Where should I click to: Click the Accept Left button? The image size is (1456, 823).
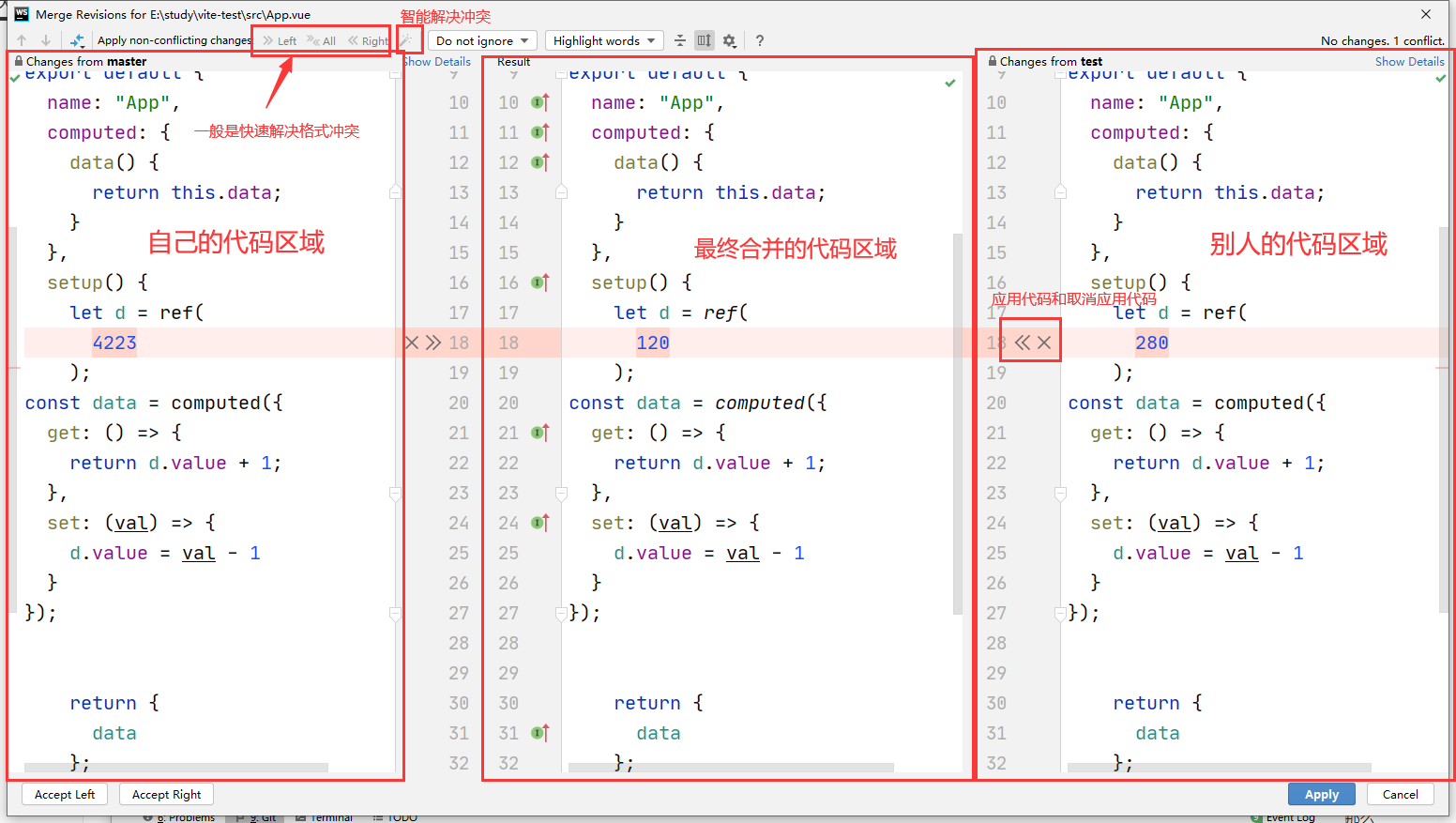65,794
